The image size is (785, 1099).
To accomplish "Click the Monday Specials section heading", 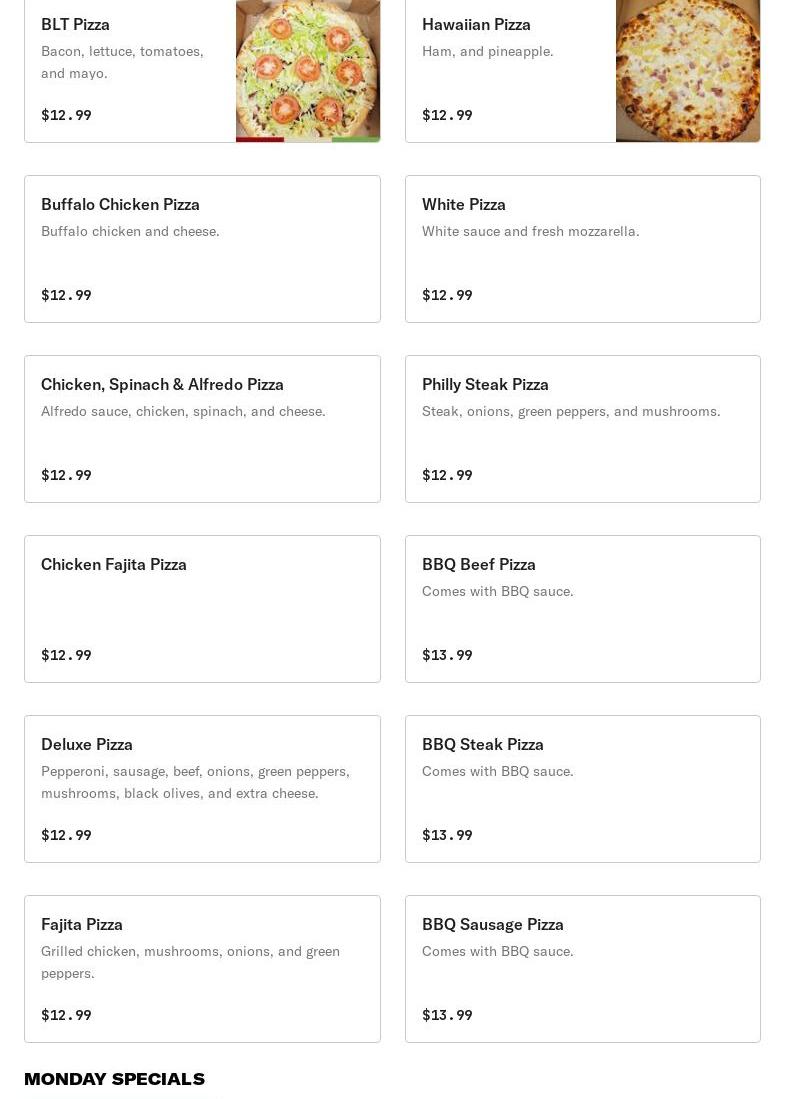I will (114, 1079).
